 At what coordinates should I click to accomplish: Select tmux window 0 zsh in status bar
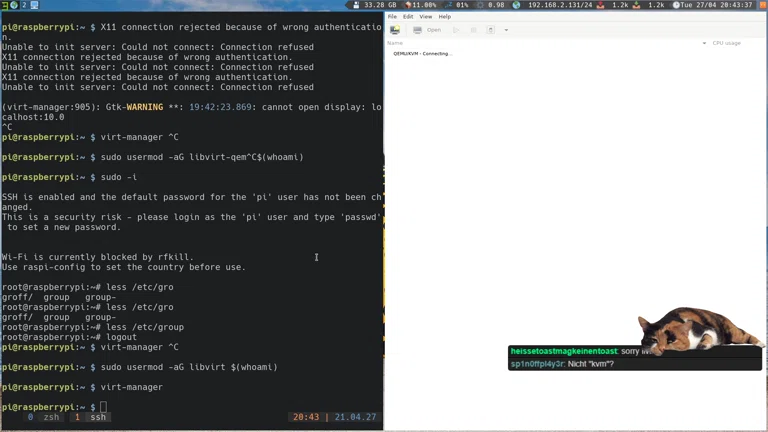(x=44, y=417)
